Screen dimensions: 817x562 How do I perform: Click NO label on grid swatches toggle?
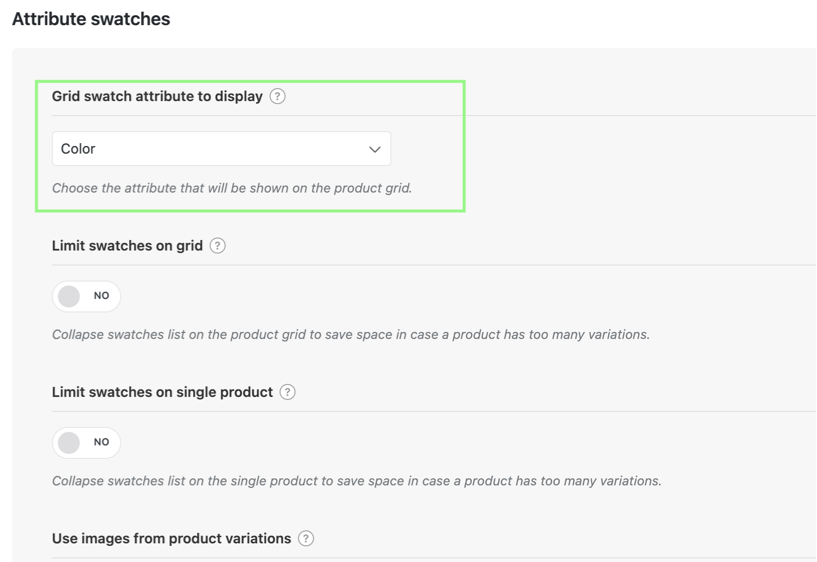tap(102, 296)
